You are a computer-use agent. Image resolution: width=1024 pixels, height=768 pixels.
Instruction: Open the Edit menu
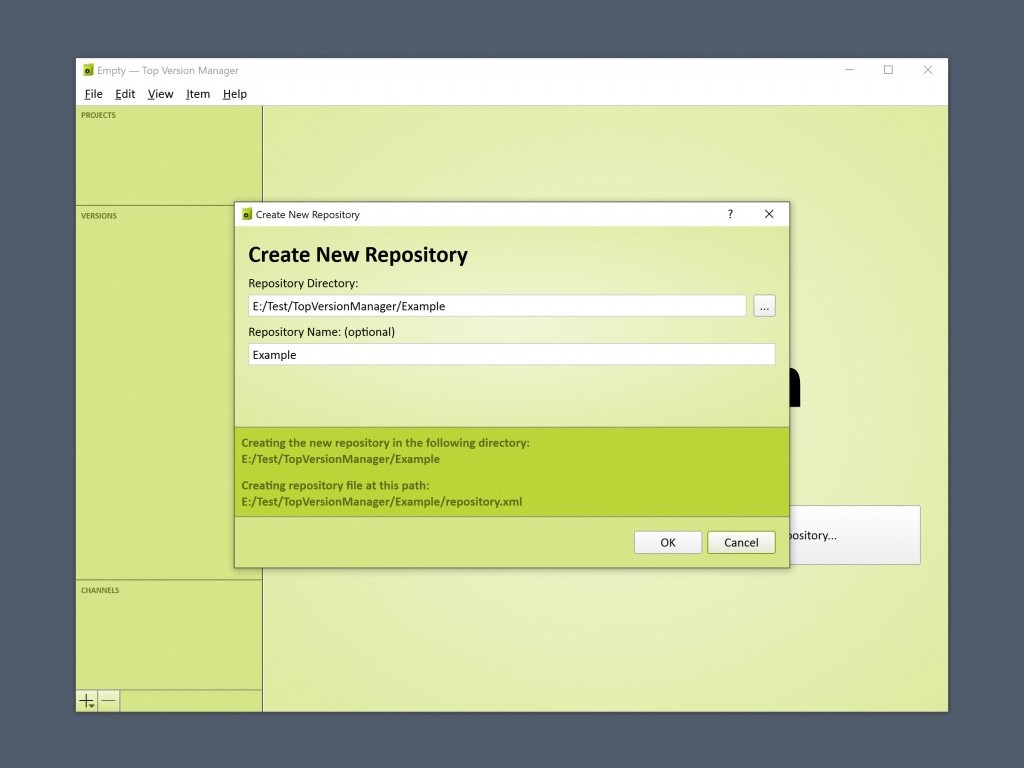tap(125, 94)
